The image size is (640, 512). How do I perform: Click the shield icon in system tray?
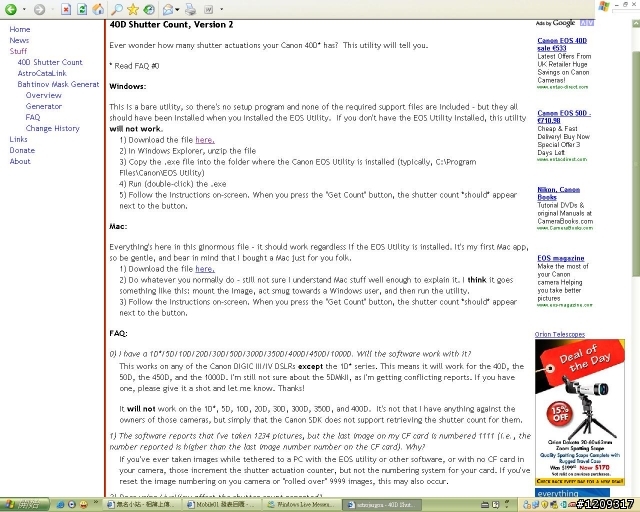coord(544,505)
